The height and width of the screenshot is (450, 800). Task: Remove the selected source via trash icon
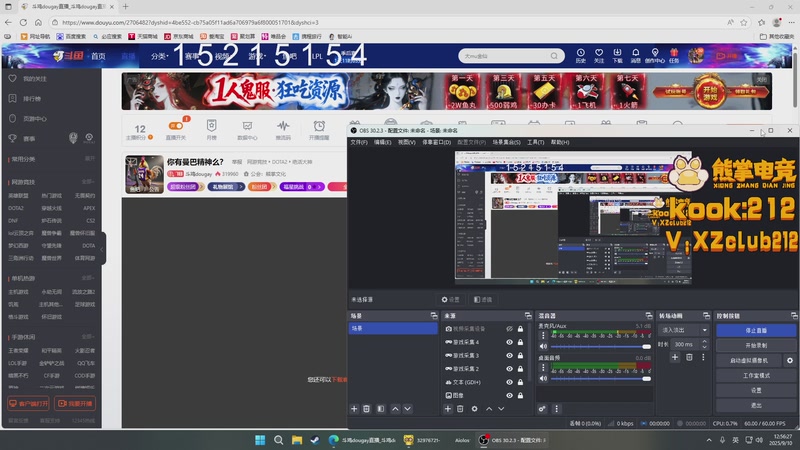pyautogui.click(x=460, y=409)
